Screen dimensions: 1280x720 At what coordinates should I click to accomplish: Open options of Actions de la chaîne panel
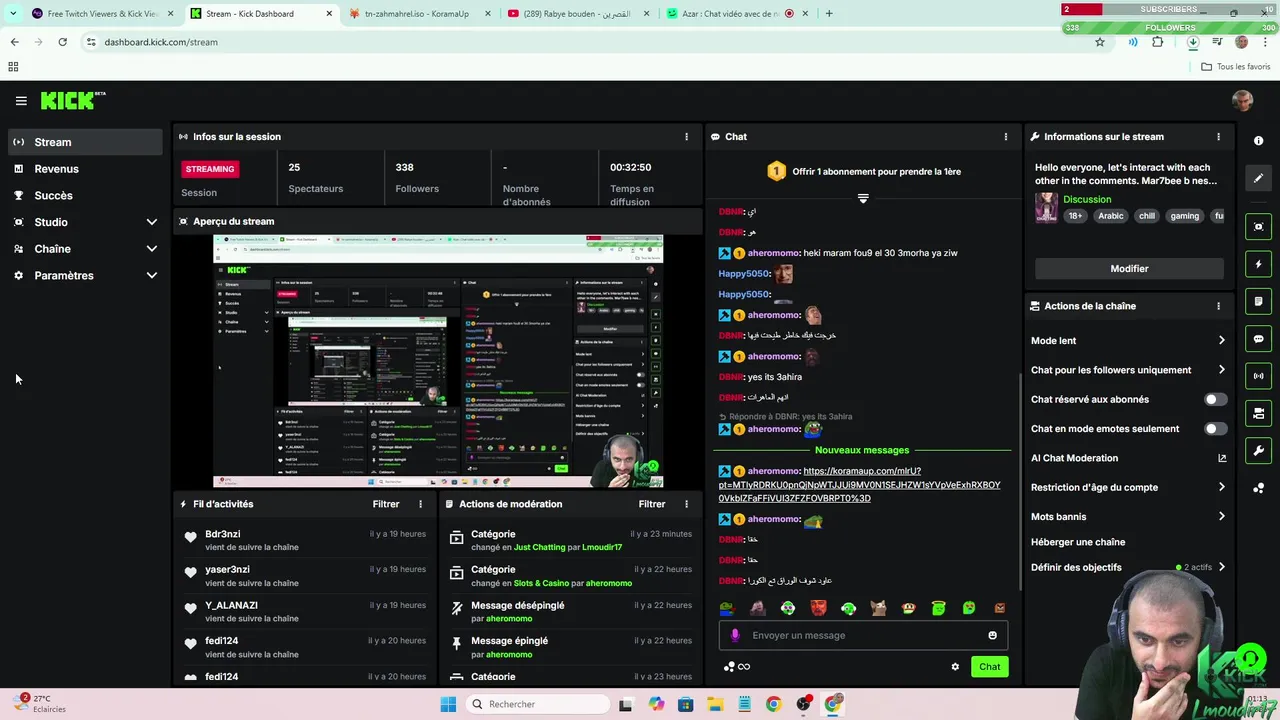click(x=1218, y=306)
